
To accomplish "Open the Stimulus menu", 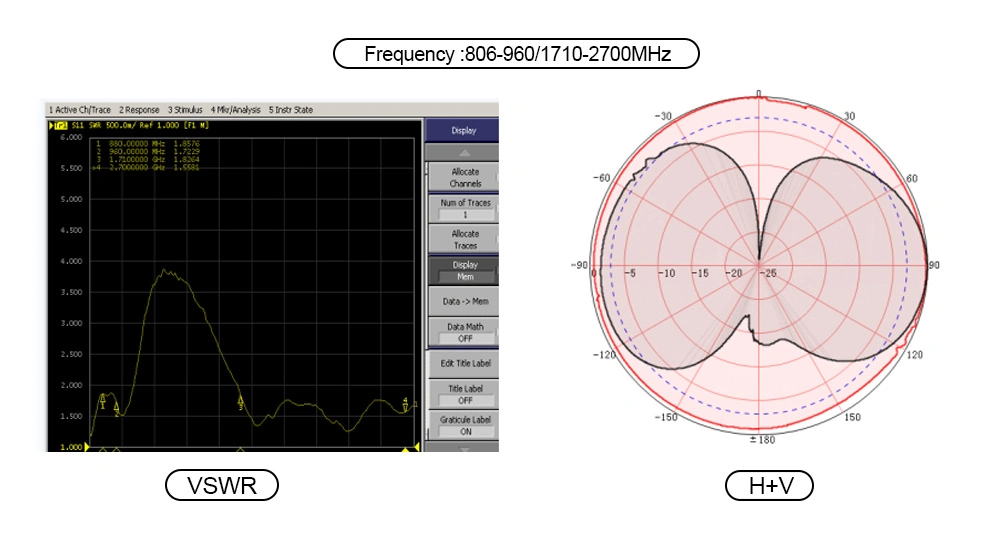I will [x=185, y=110].
